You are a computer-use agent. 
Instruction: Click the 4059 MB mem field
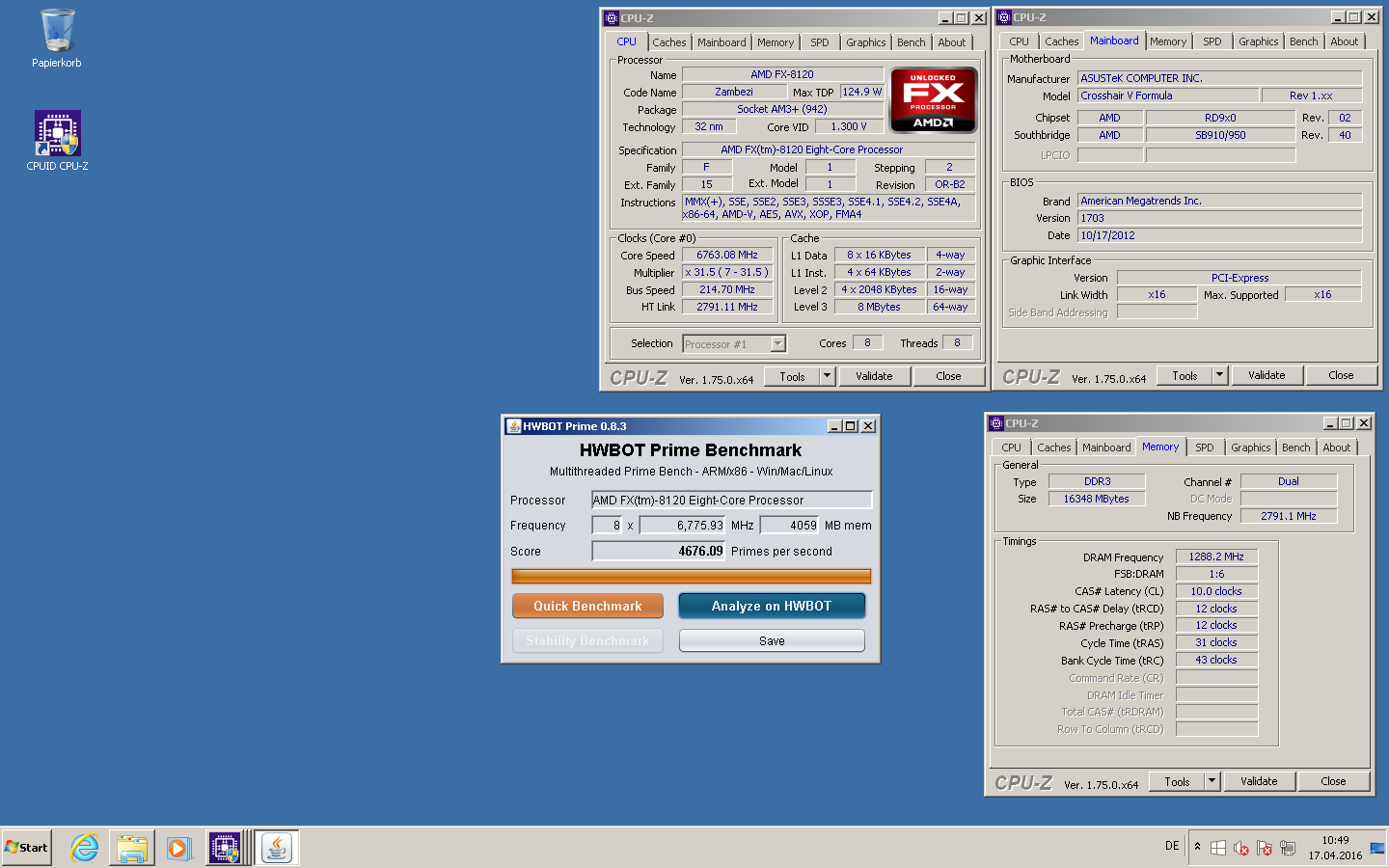(x=790, y=525)
